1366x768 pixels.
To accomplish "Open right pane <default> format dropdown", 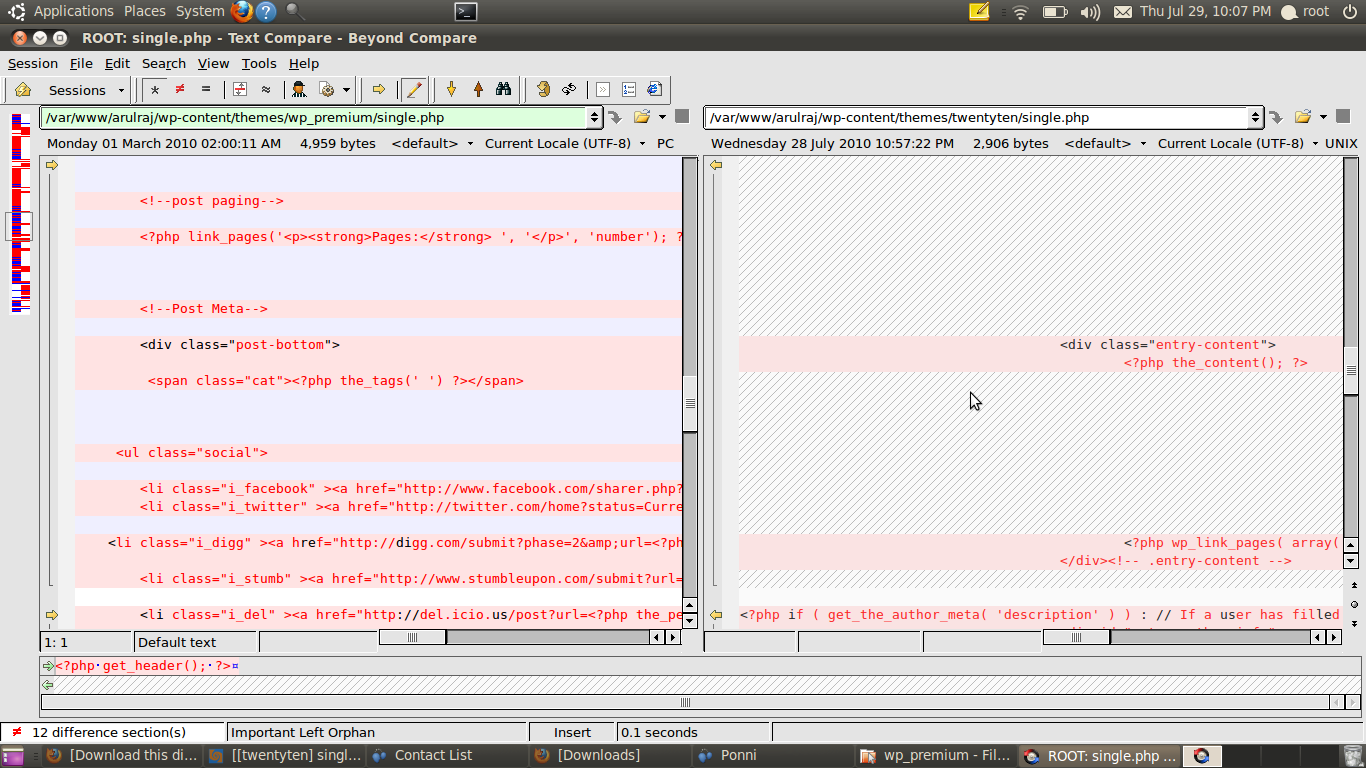I will coord(1106,143).
